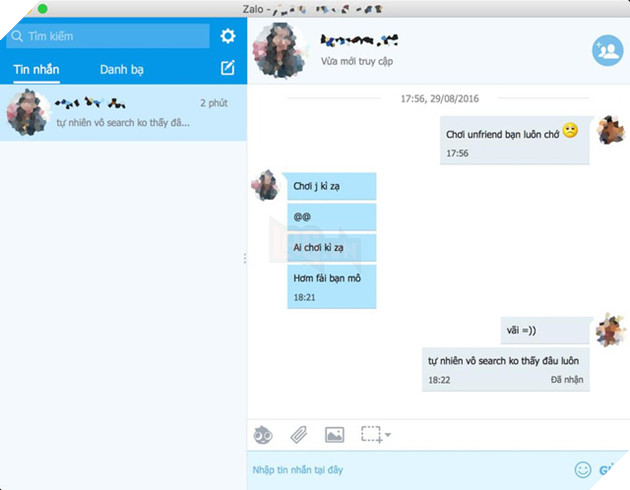Switch to the Tin nhắn tab
This screenshot has width=630, height=490.
[x=36, y=70]
